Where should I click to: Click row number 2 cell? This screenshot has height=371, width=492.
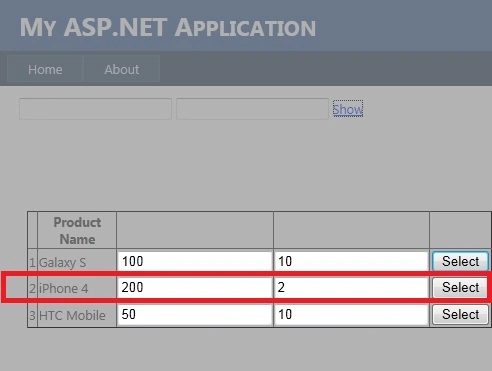click(x=32, y=288)
